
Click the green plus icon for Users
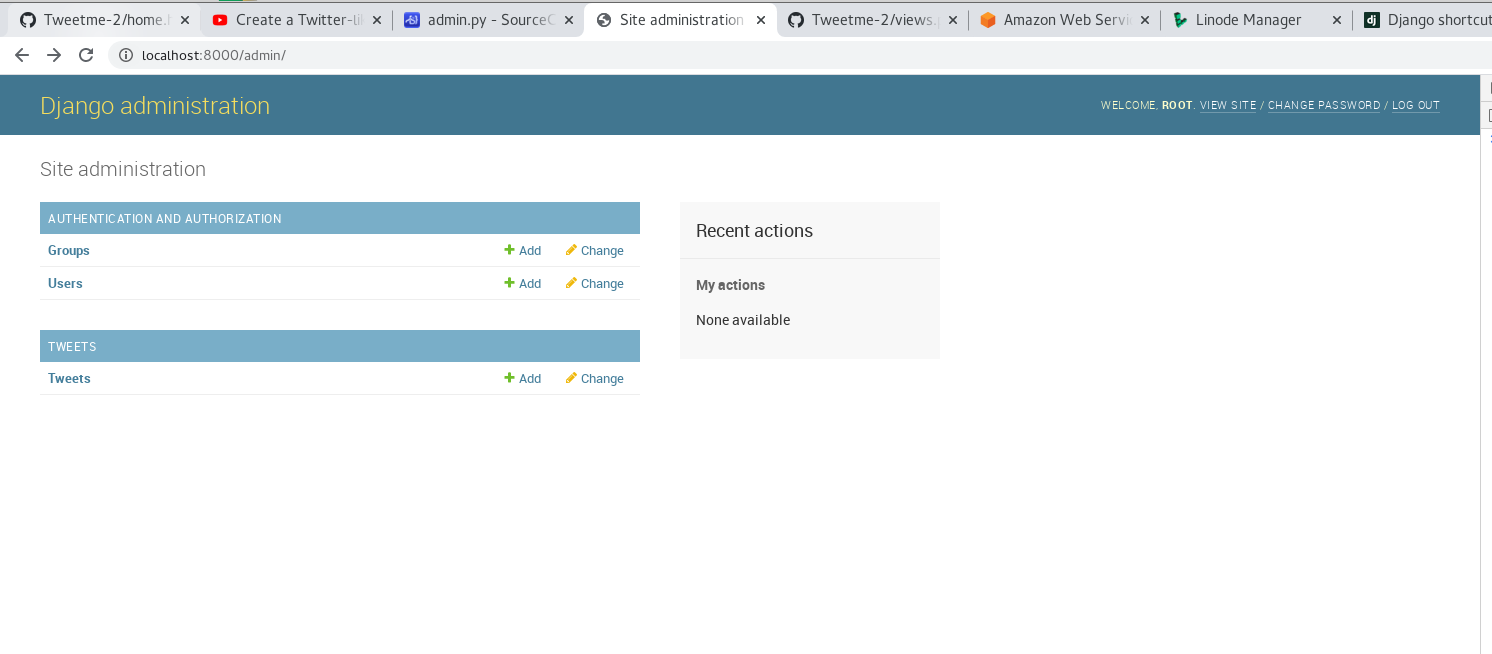[509, 283]
